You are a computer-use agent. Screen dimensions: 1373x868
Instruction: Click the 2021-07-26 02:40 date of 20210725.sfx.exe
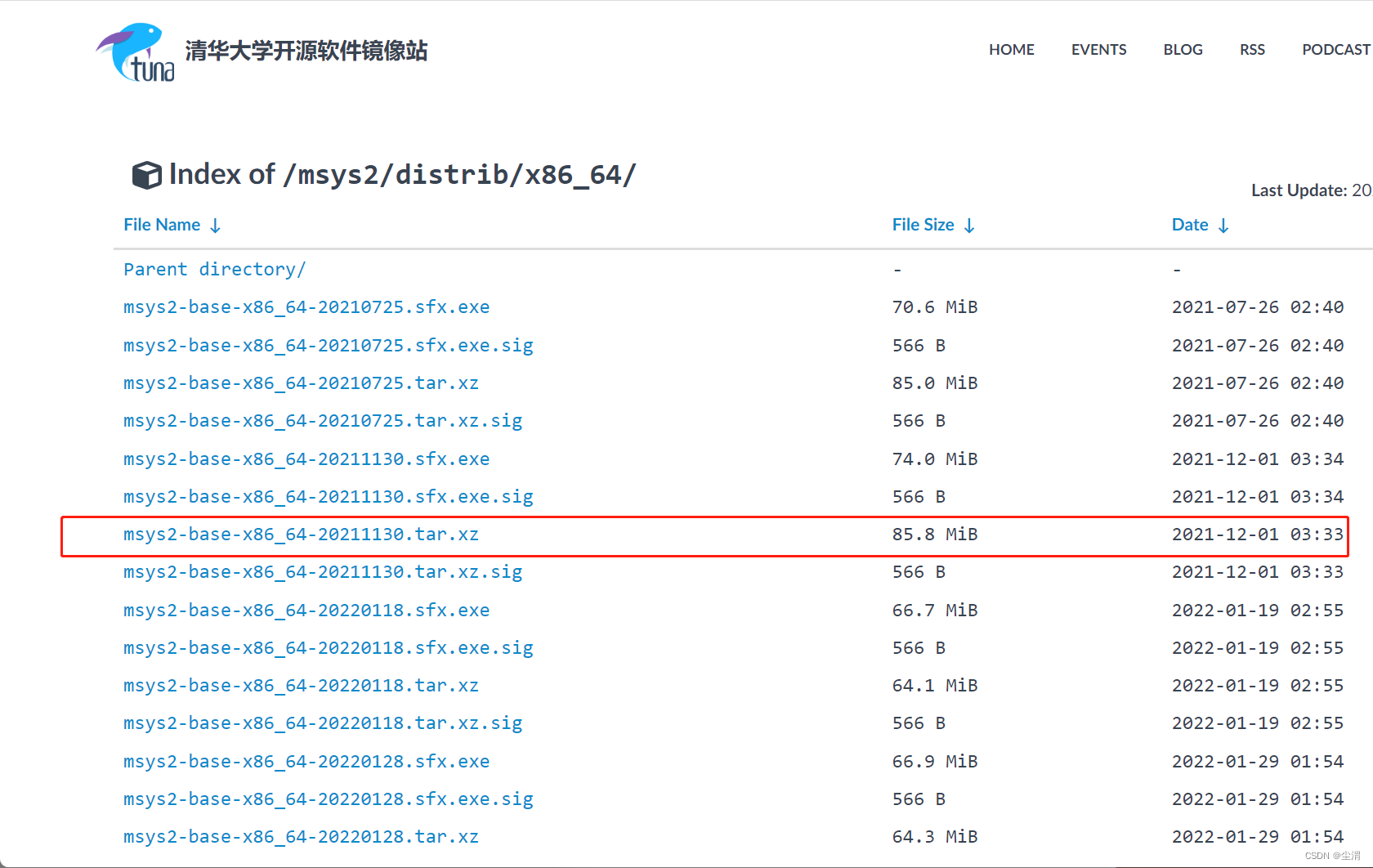coord(1258,307)
